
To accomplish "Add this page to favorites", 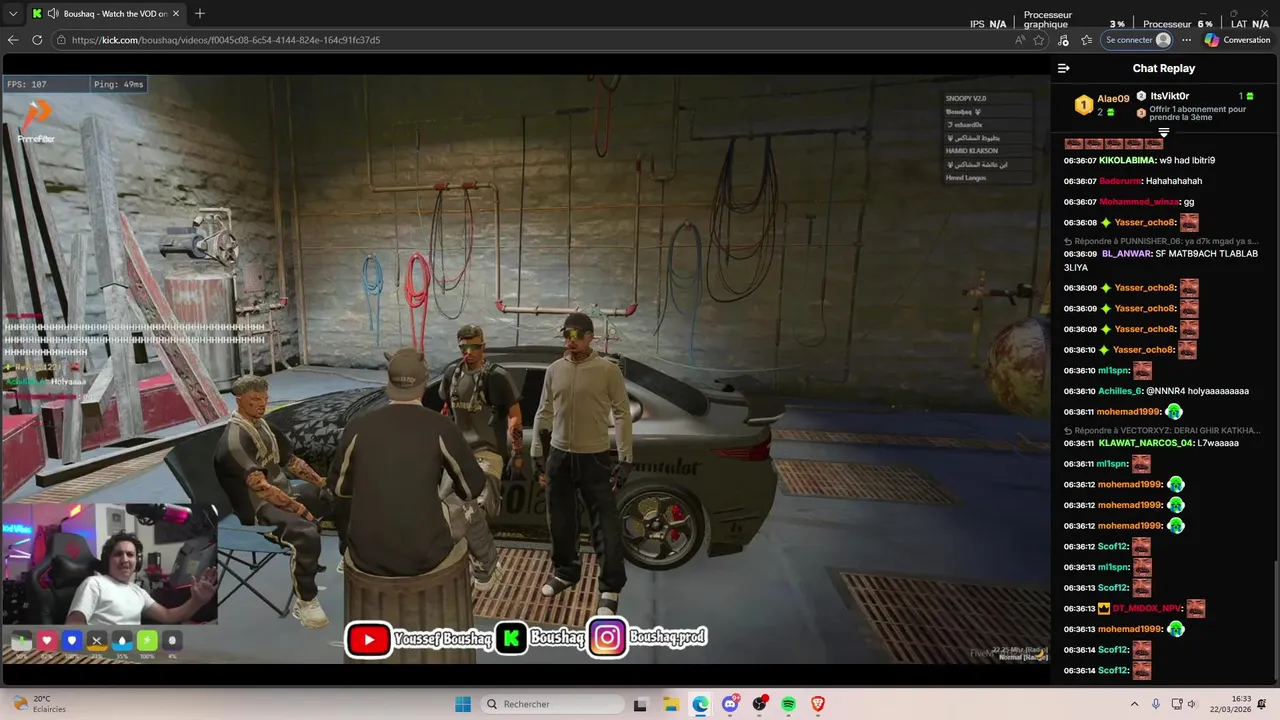I will click(x=1039, y=40).
